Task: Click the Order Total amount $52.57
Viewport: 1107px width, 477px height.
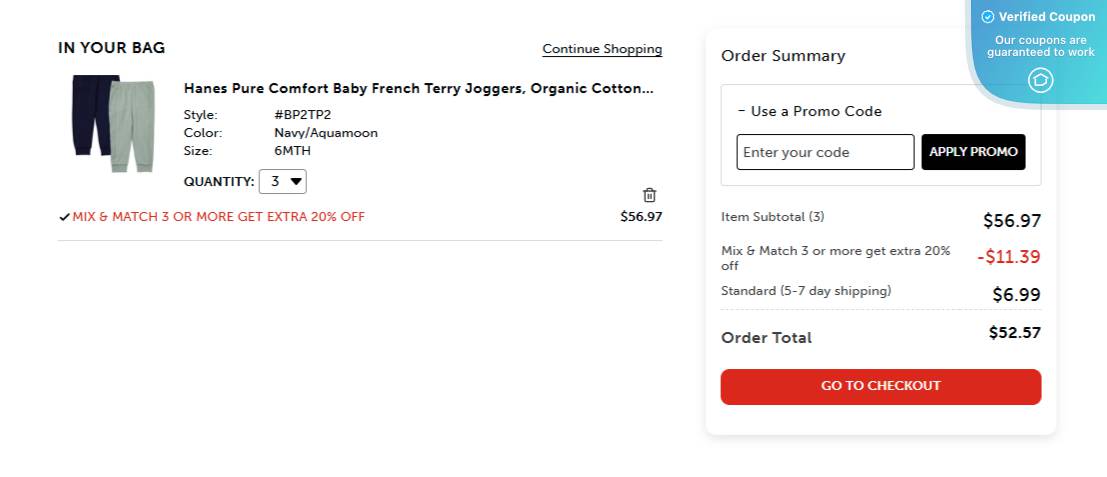Action: [x=1014, y=332]
